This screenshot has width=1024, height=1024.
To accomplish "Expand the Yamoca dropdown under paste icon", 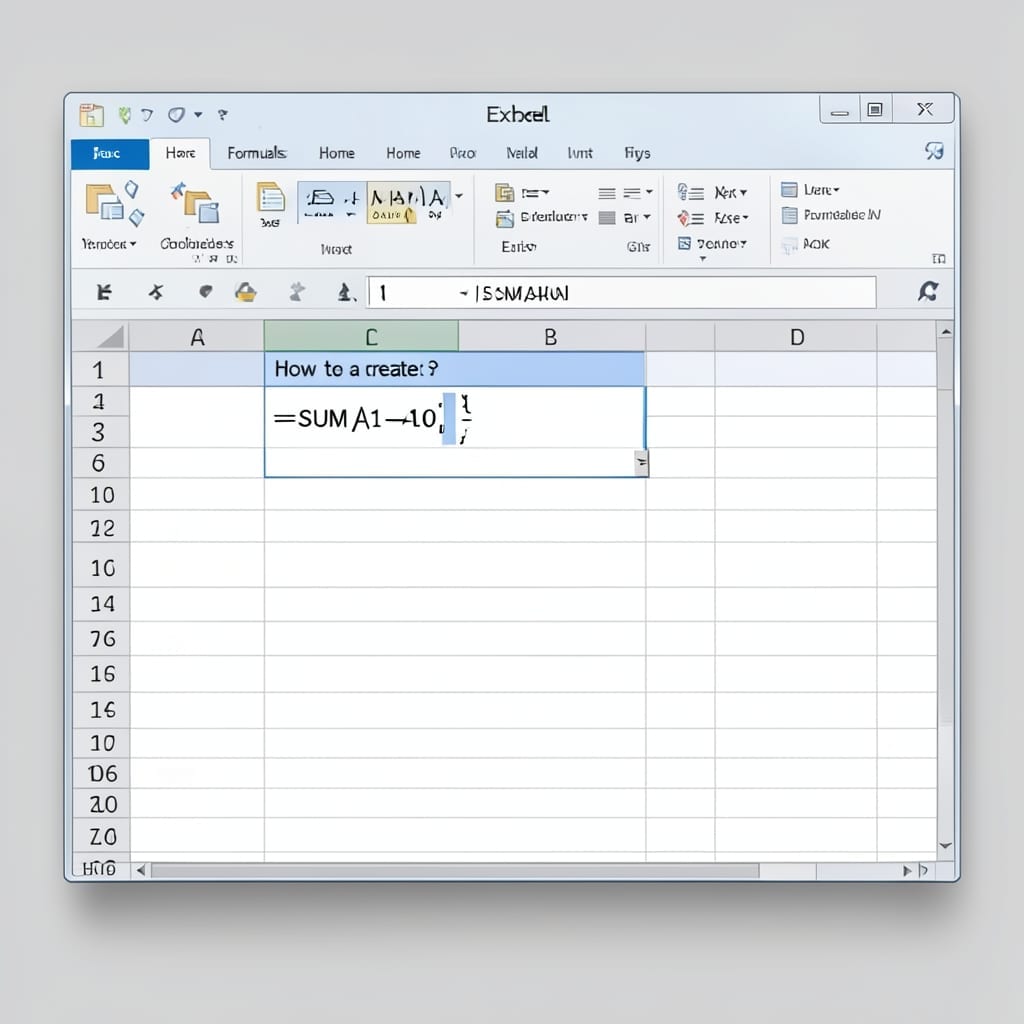I will pyautogui.click(x=109, y=244).
